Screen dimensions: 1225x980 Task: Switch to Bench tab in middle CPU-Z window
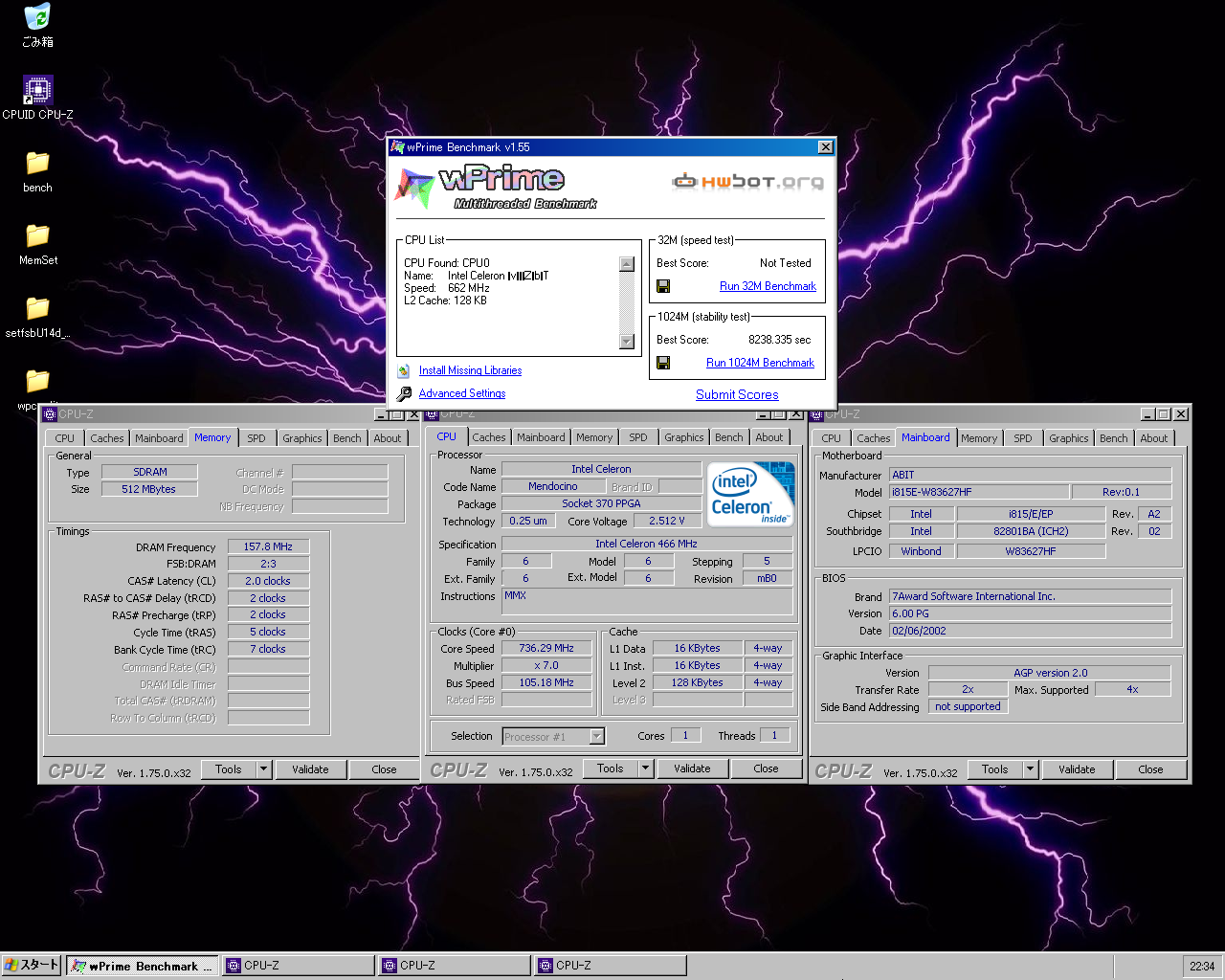(x=729, y=437)
